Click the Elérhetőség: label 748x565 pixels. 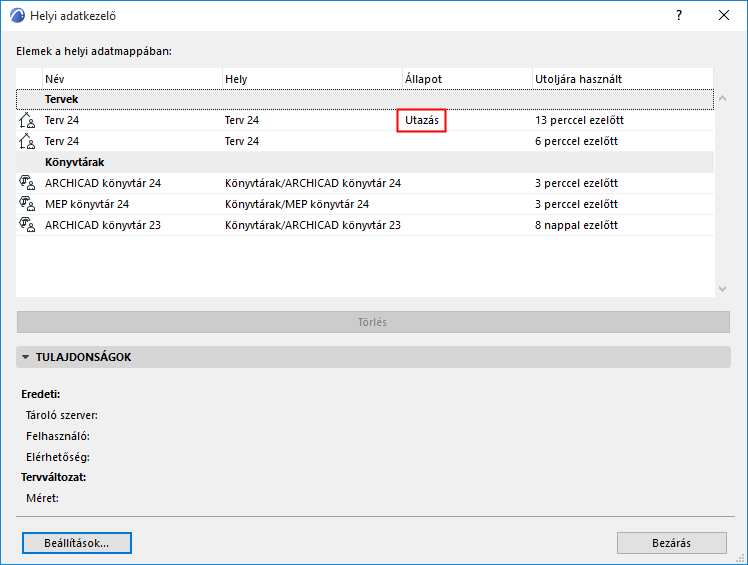pos(58,457)
